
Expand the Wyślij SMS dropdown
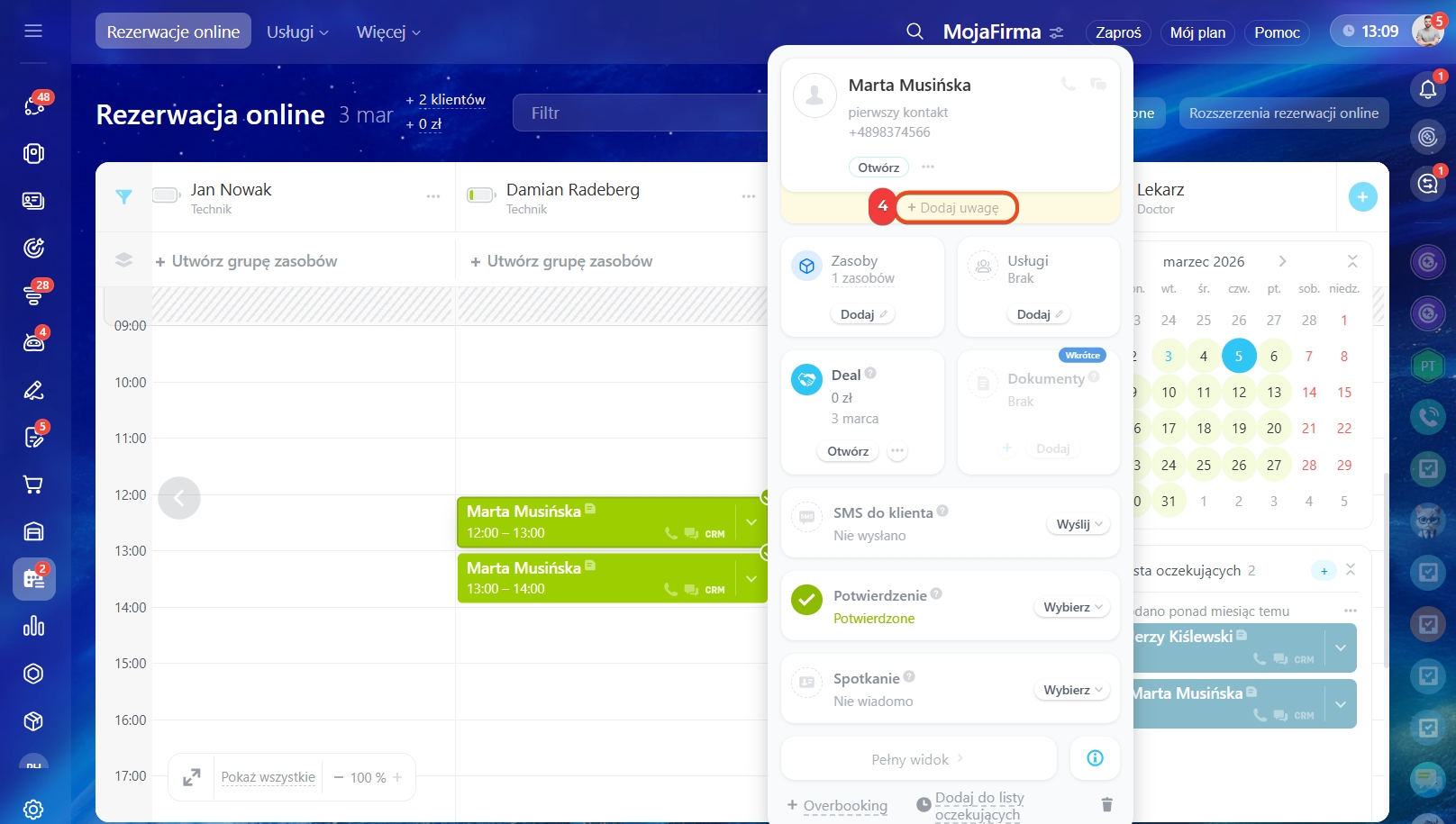pyautogui.click(x=1079, y=524)
